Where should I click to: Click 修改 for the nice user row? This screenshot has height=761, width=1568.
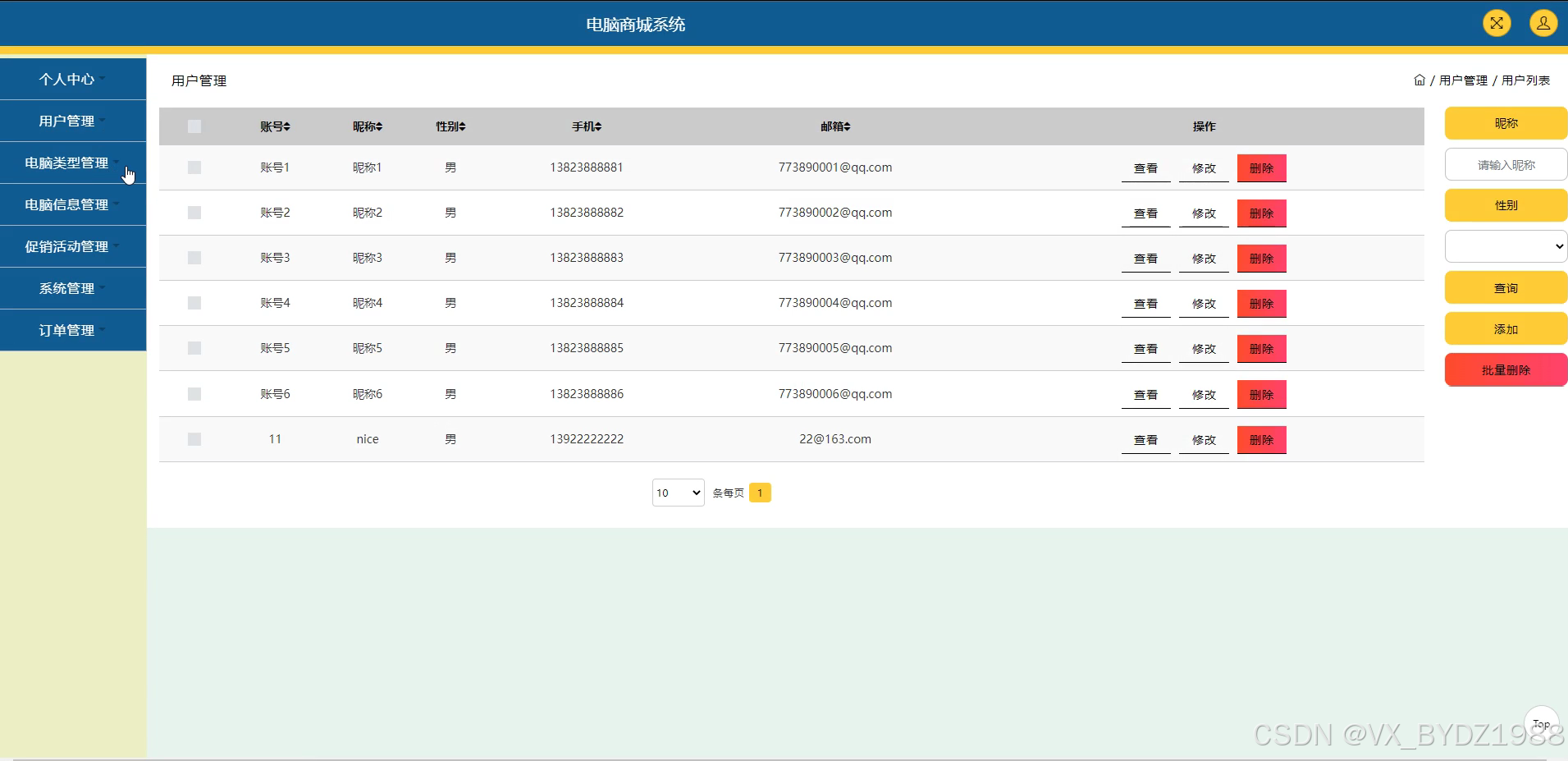[1204, 440]
